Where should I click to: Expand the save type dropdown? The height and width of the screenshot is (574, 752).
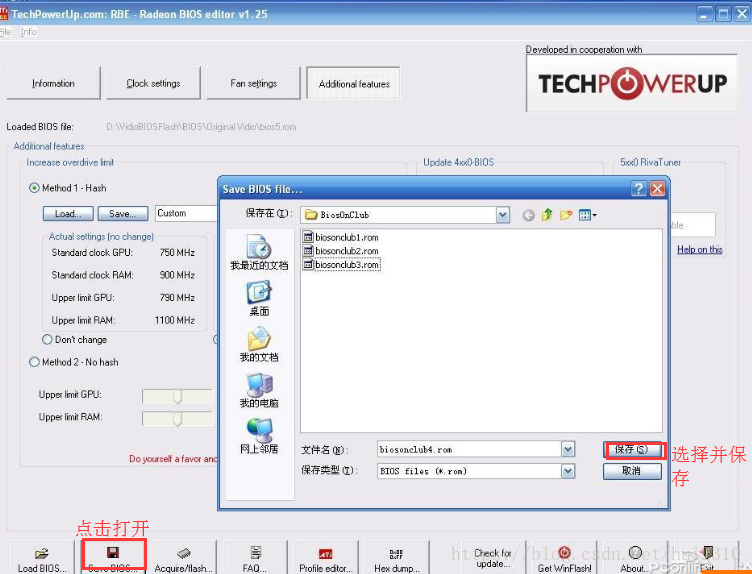(x=568, y=471)
